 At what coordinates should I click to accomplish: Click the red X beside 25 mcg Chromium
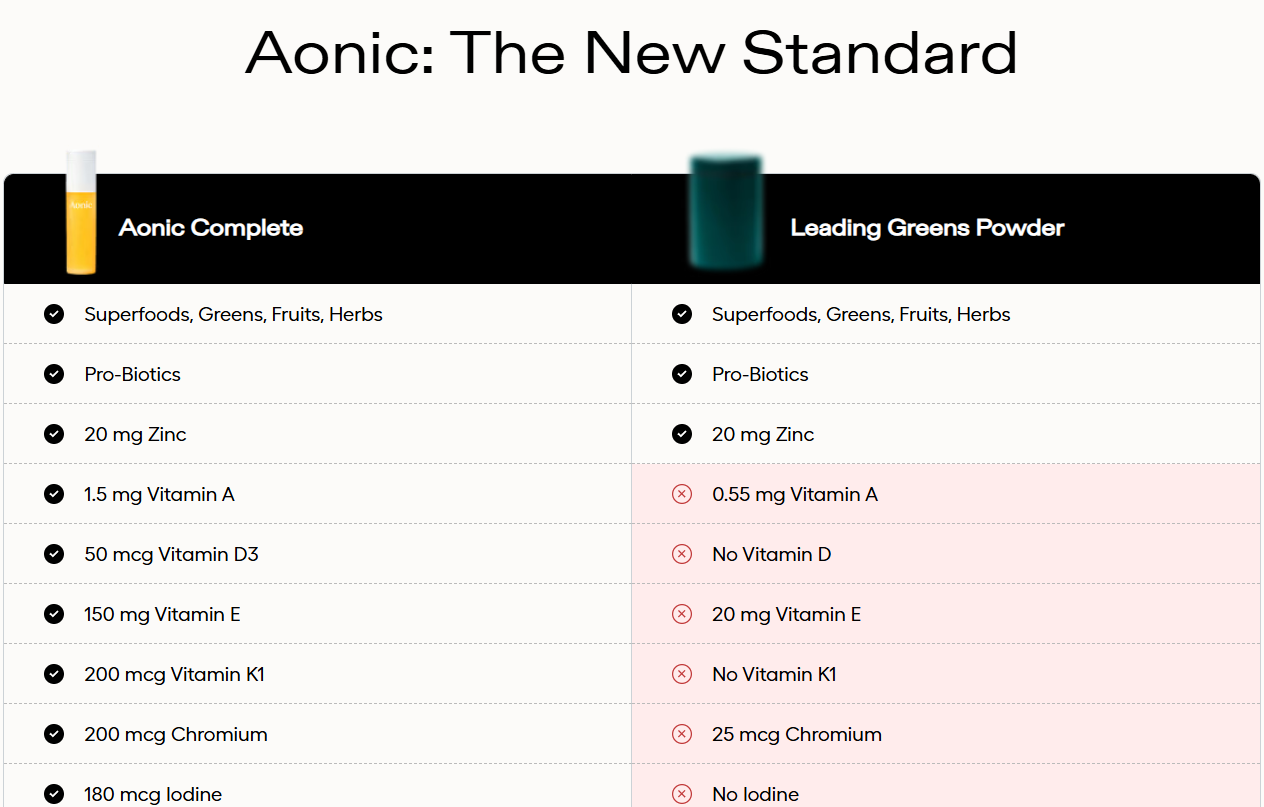682,734
